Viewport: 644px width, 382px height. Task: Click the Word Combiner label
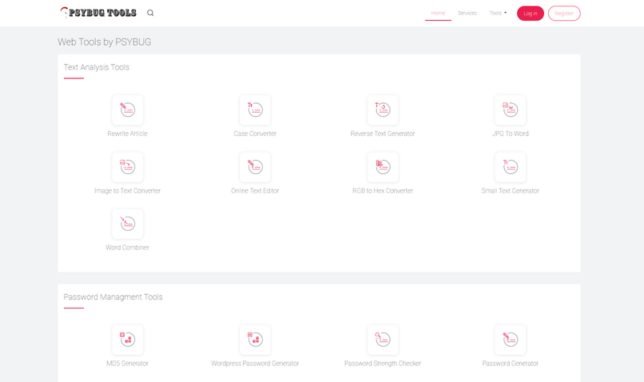pos(127,247)
